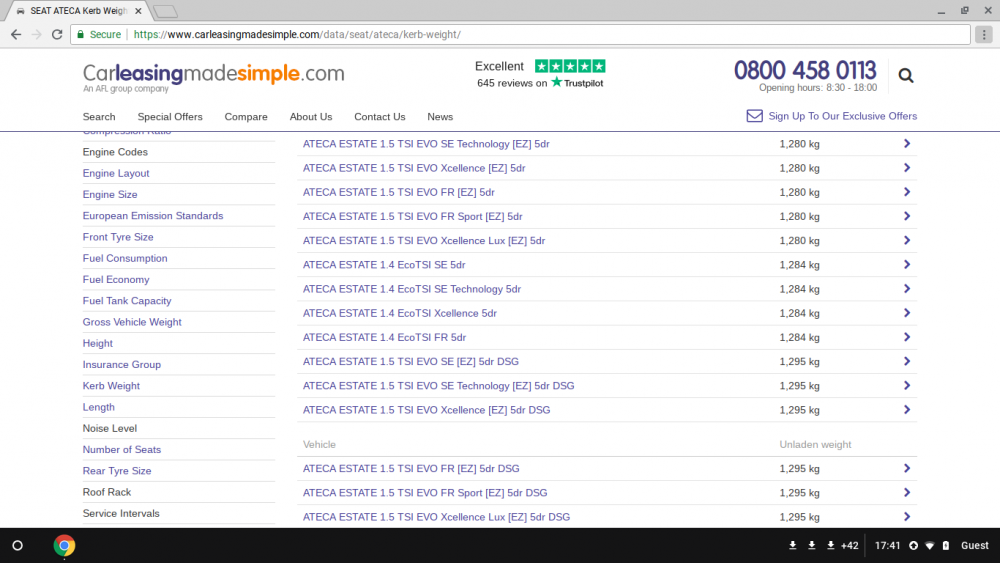Screen dimensions: 1000x563
Task: Expand arrow for 1.4 EcoTSI FR 5dr
Action: tap(906, 337)
